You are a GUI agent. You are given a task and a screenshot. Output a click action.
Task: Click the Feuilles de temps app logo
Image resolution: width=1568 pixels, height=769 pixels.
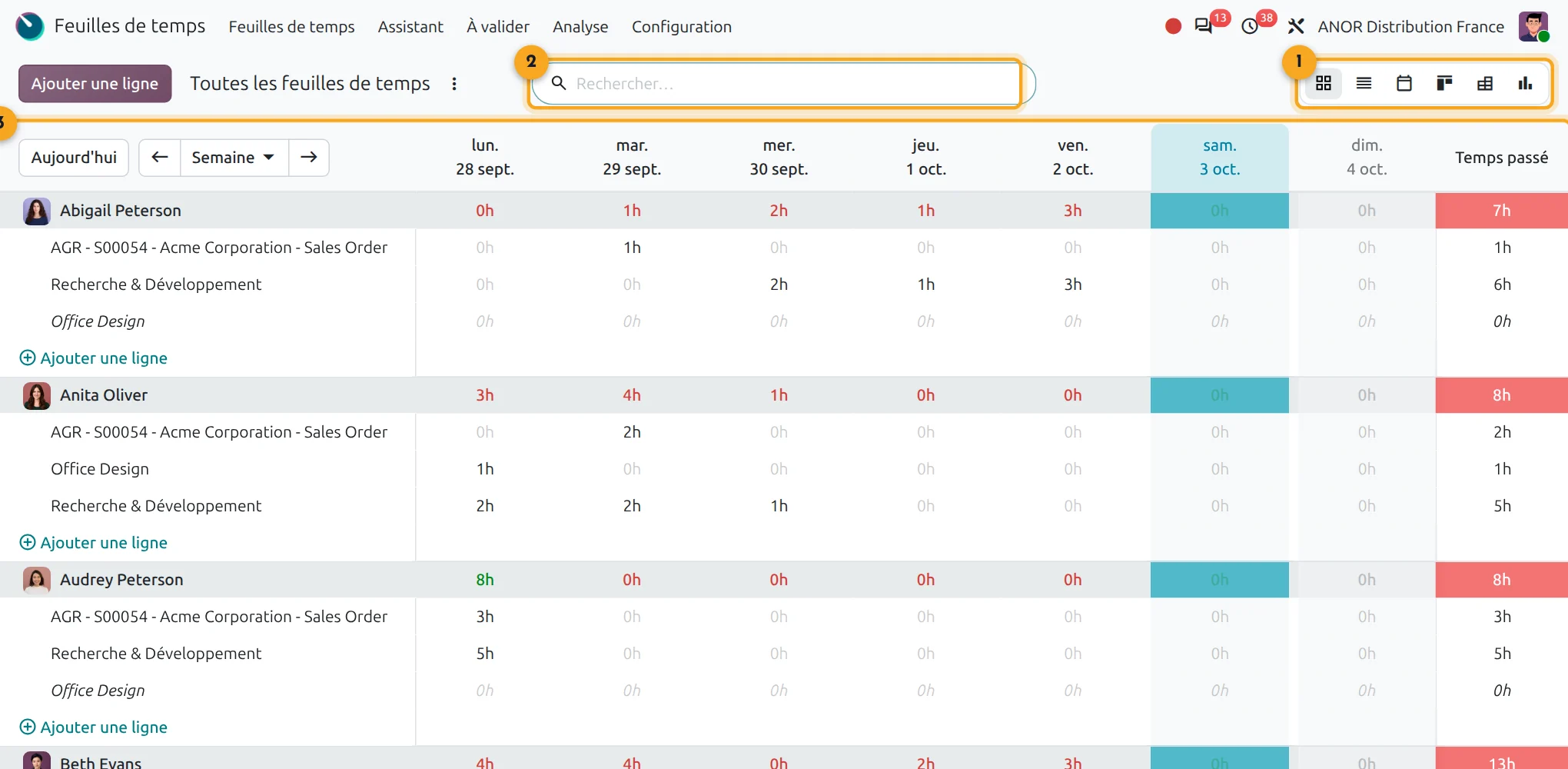coord(30,26)
